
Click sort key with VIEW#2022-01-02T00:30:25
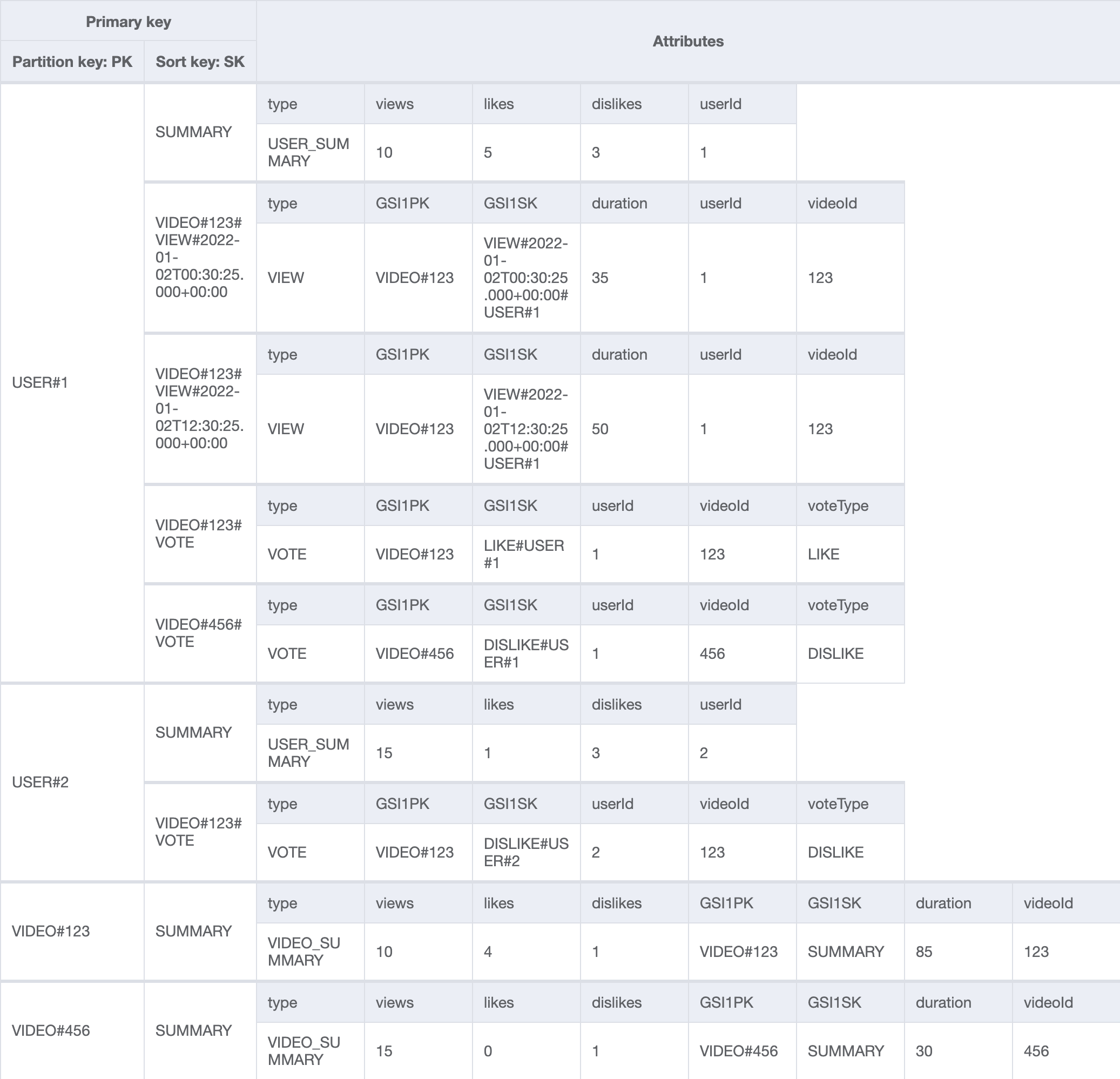click(x=200, y=257)
